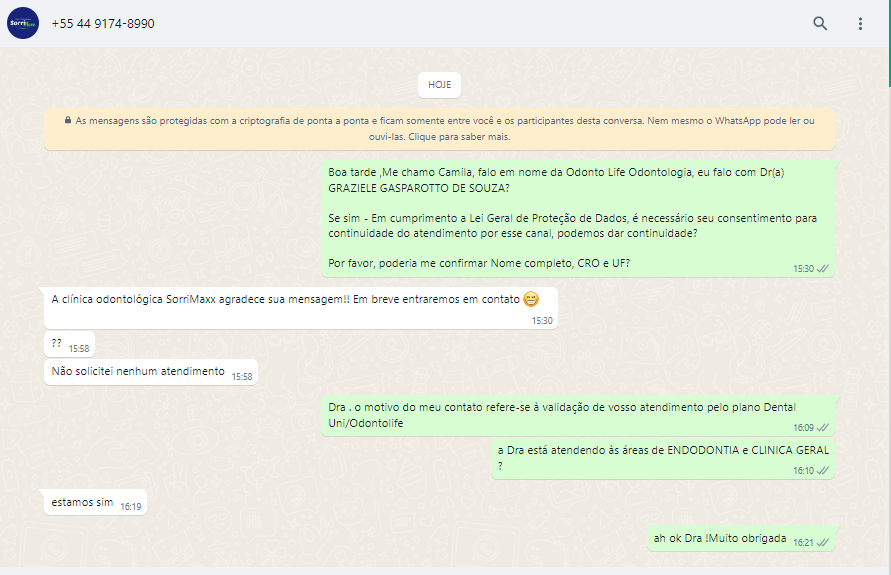Click the read receipt ticks on the 15:30 sent message
891x575 pixels.
point(823,269)
